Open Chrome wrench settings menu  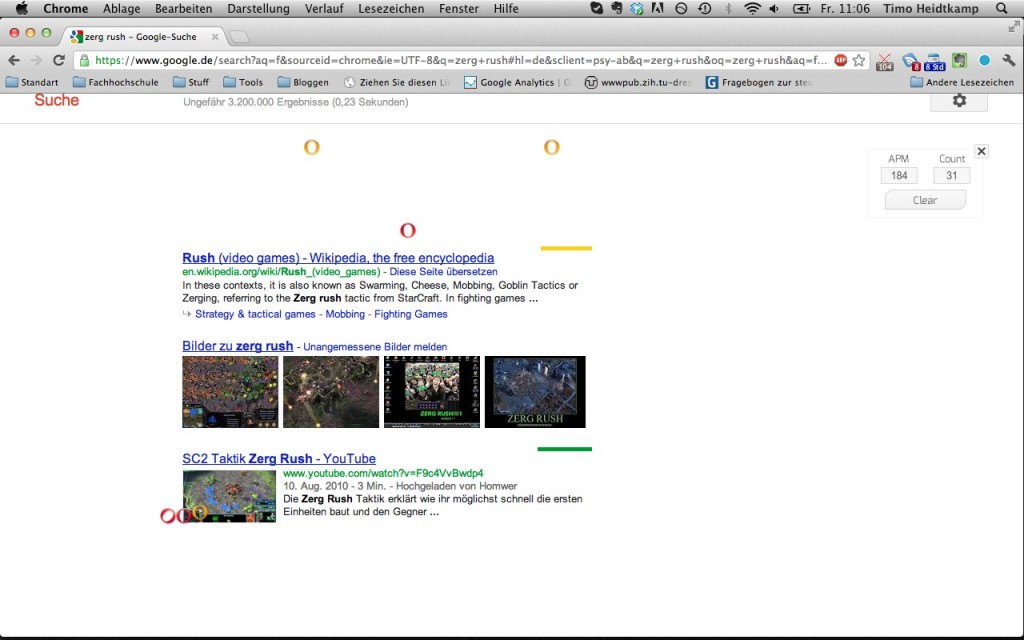1009,60
